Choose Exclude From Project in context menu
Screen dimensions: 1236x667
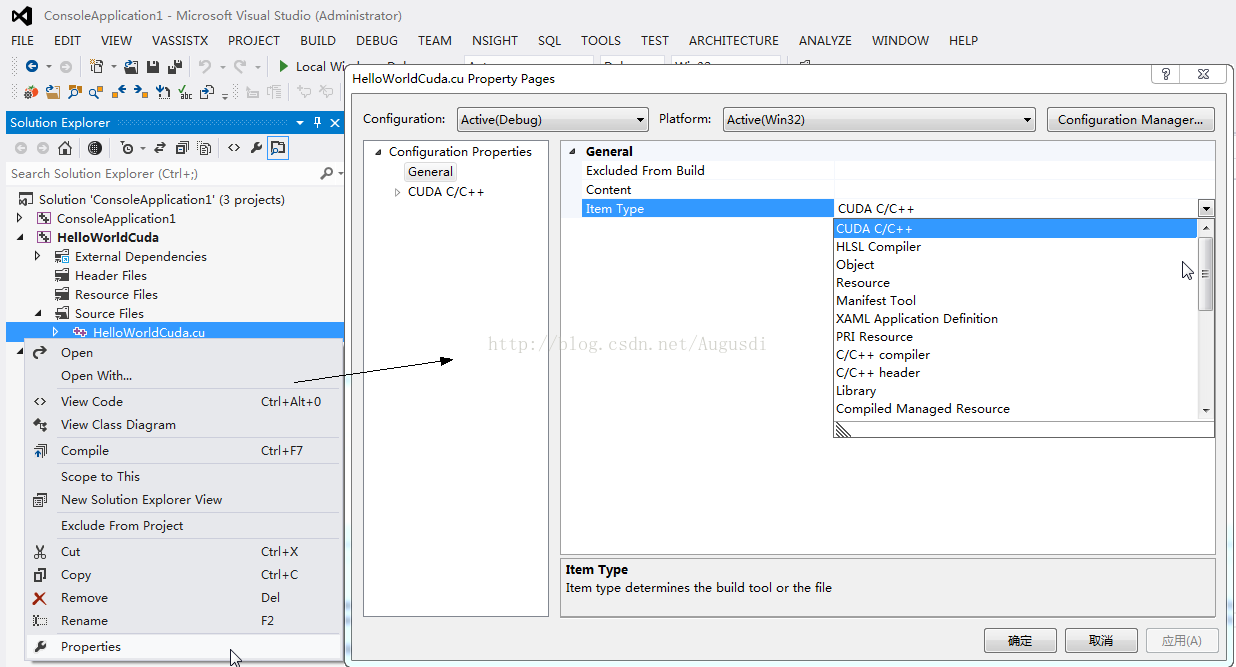point(184,525)
